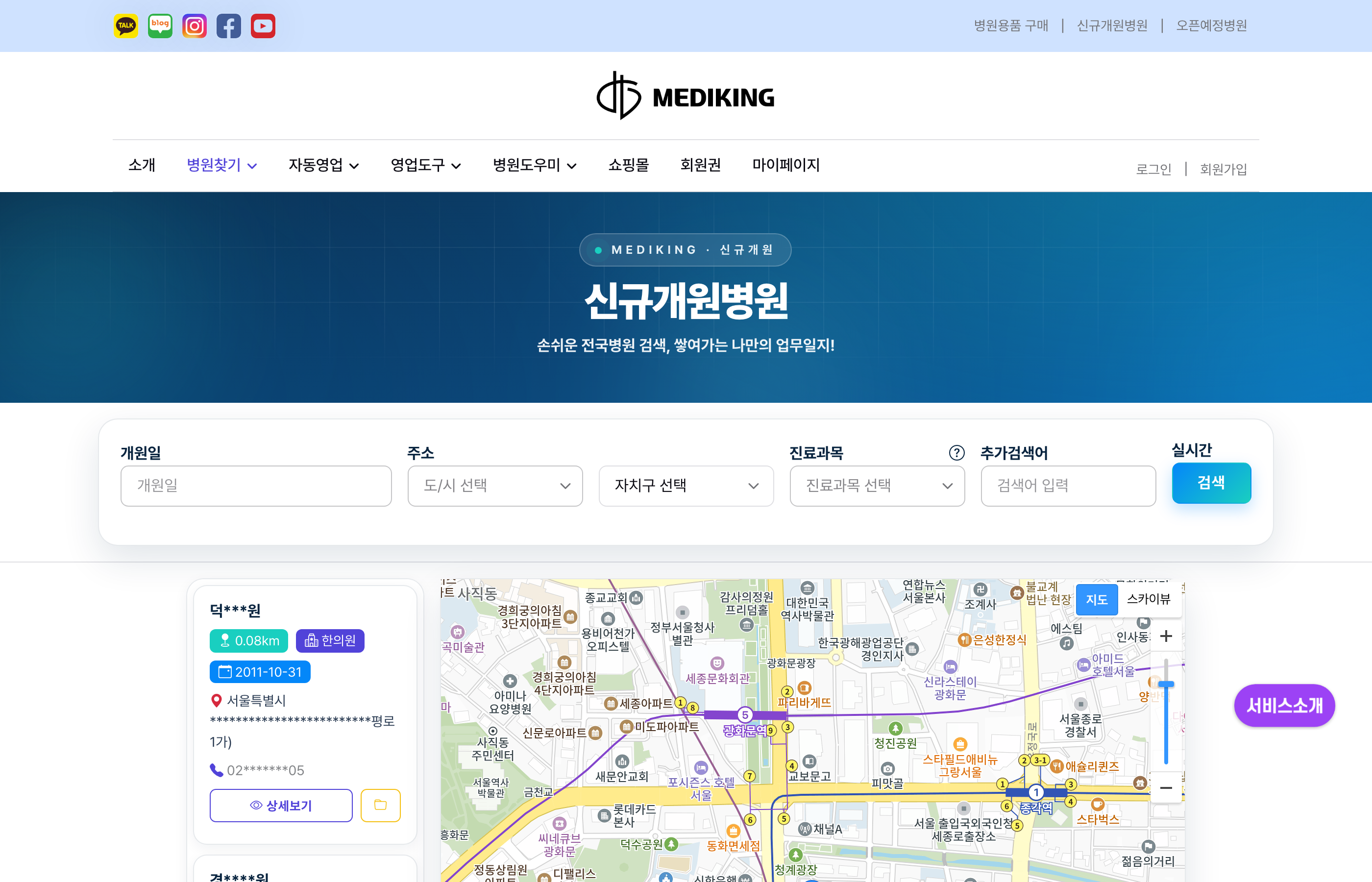Viewport: 1372px width, 882px height.
Task: Click the 은성한정식 restaurant map marker
Action: 964,640
